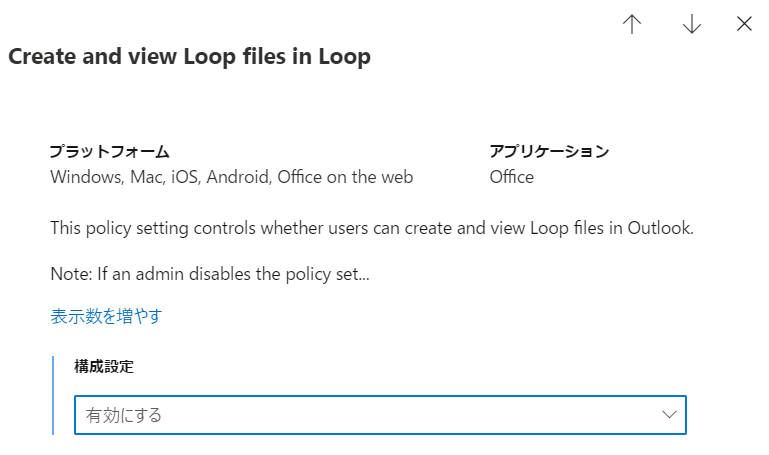Click the 'Office' application value

[x=511, y=177]
